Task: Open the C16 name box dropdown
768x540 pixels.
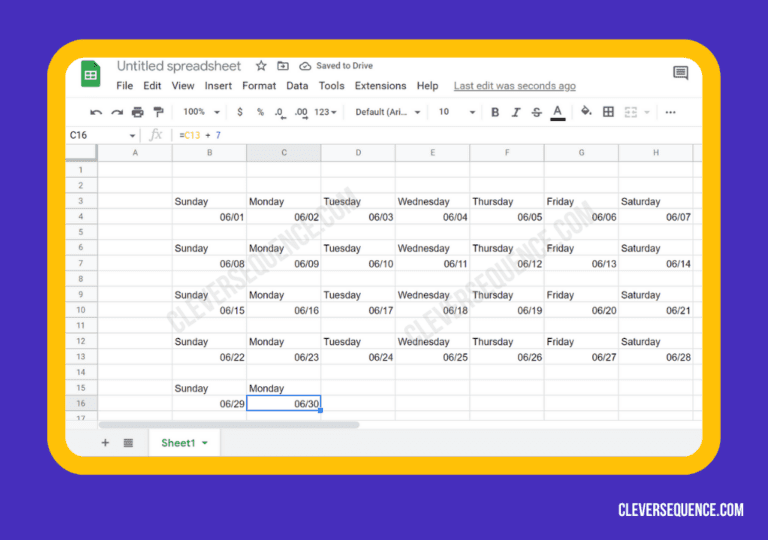Action: 132,136
